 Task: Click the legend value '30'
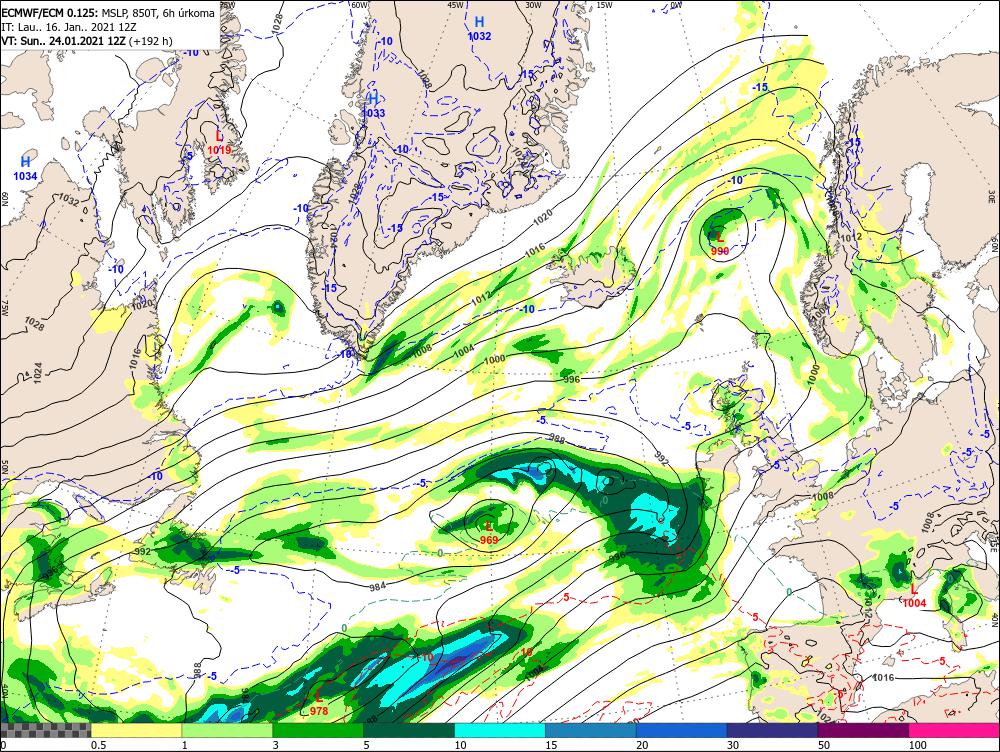tap(733, 745)
